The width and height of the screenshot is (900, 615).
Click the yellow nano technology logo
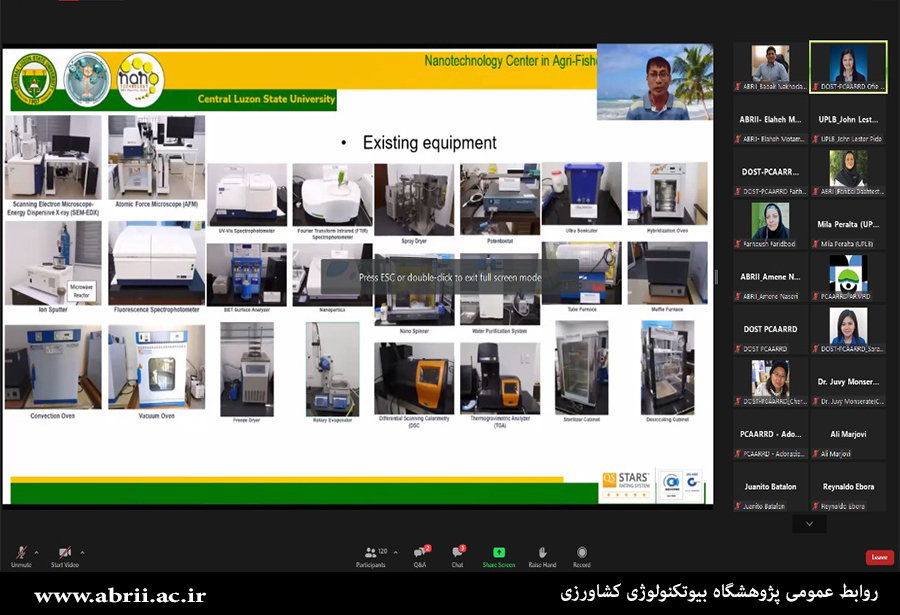click(x=140, y=80)
